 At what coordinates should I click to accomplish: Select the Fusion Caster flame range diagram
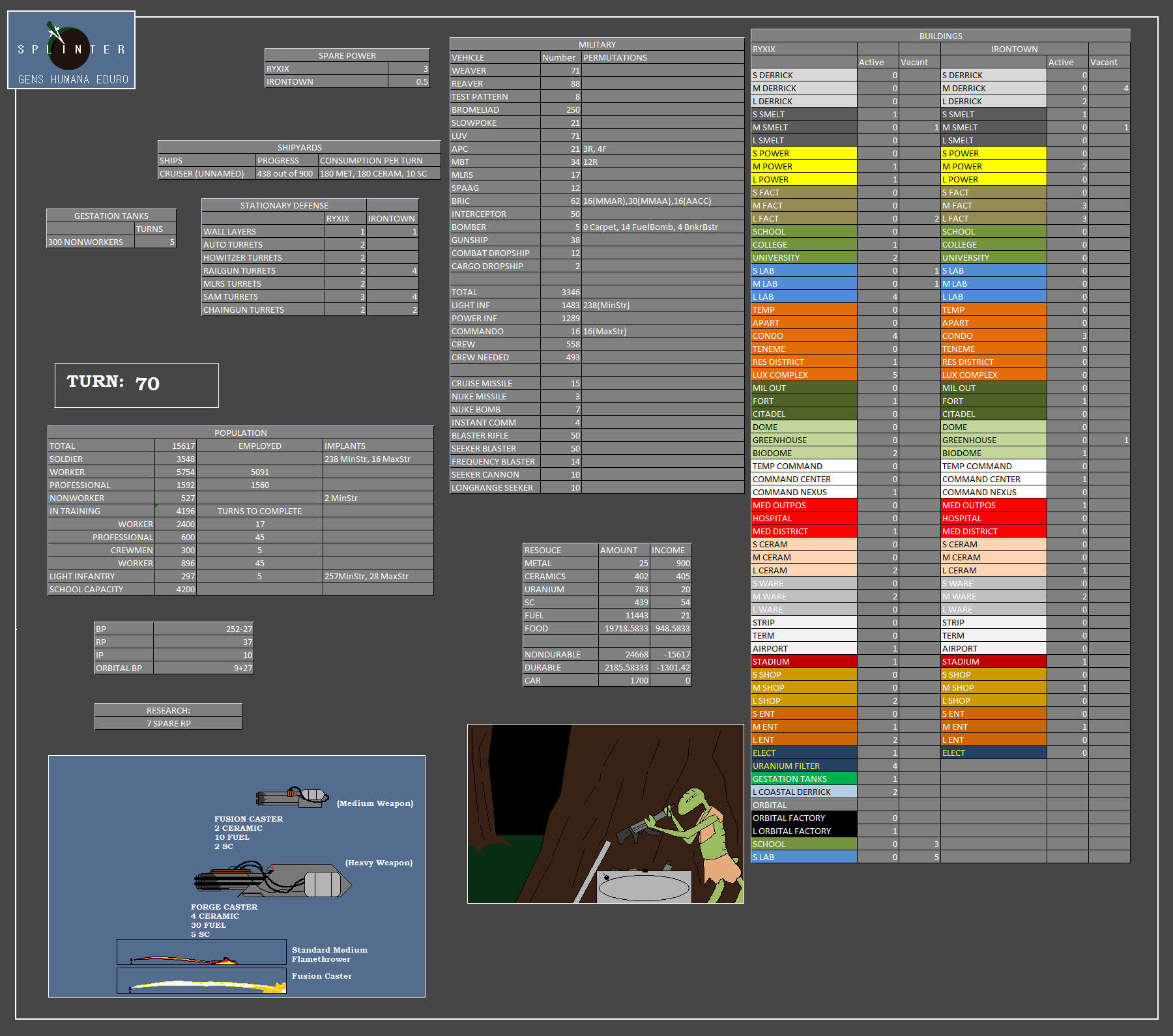click(x=201, y=981)
